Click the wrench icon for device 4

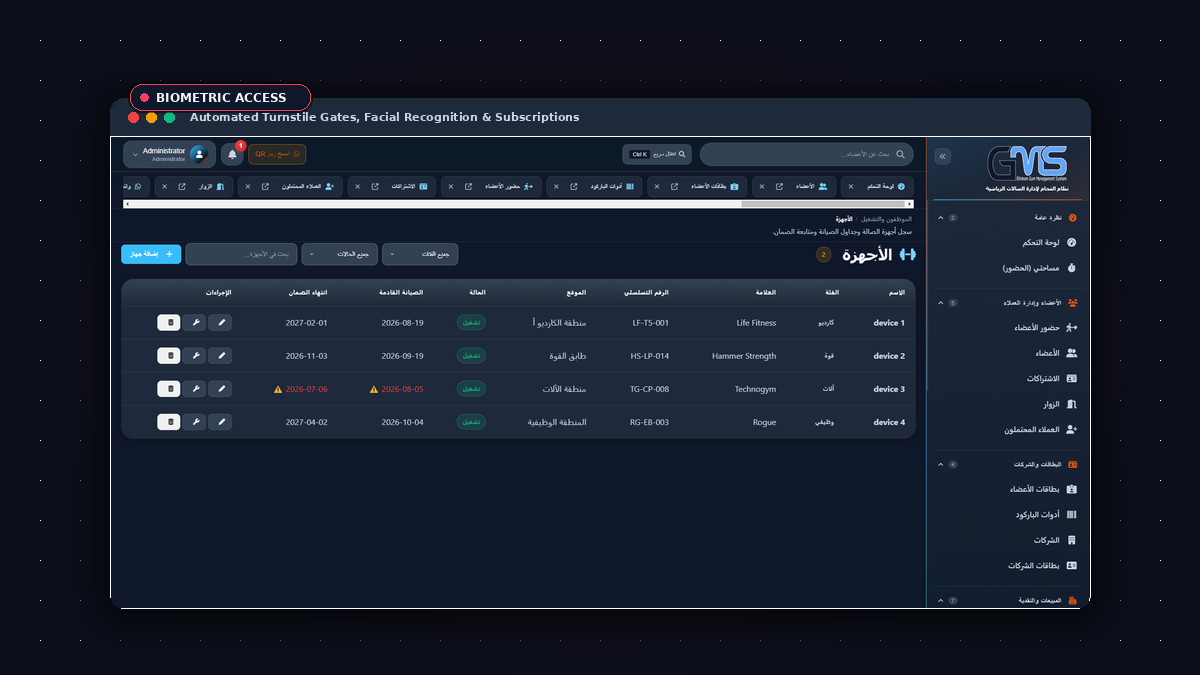tap(195, 422)
